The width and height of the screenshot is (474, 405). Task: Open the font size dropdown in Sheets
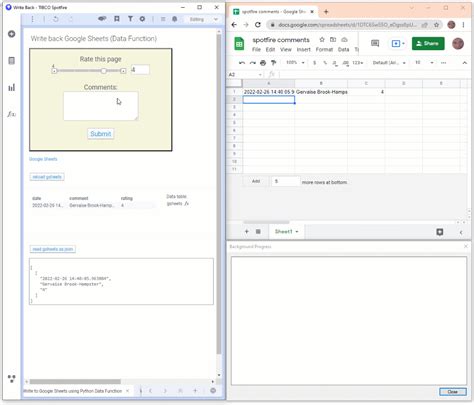(424, 63)
